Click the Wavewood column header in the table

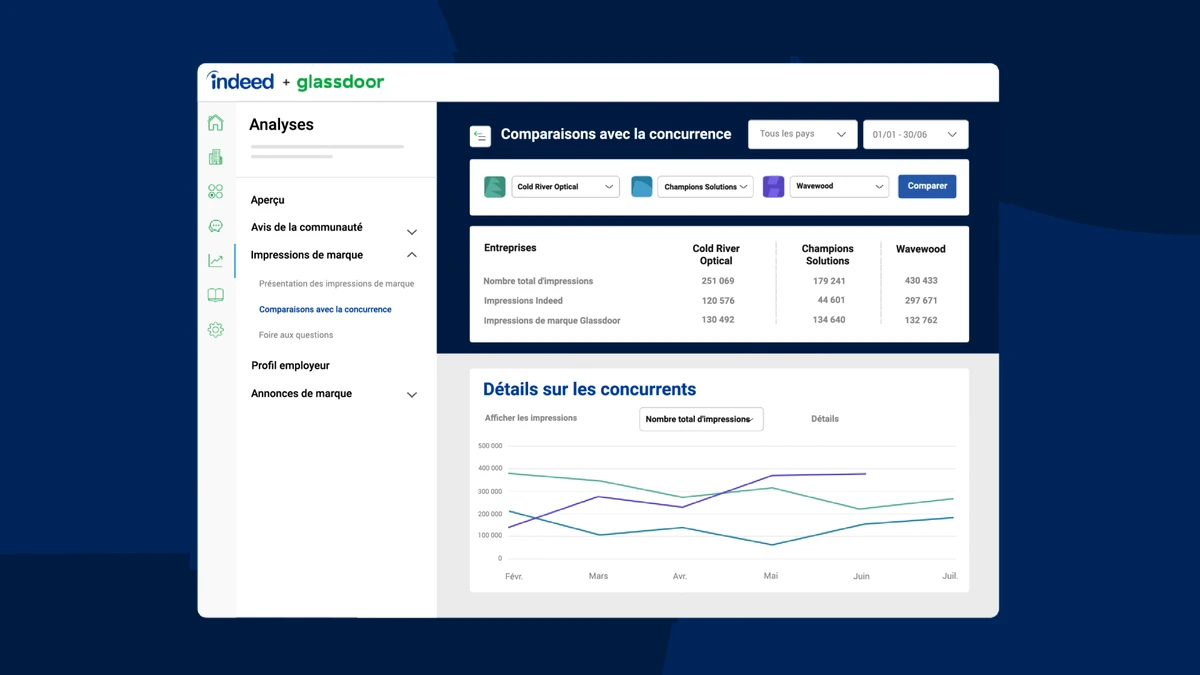pos(921,249)
